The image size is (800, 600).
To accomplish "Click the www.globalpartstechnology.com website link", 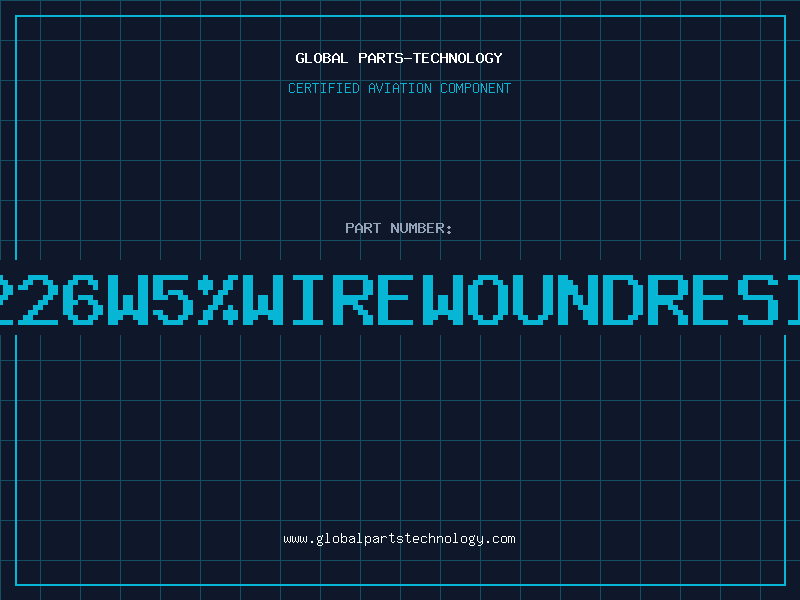I will click(399, 539).
